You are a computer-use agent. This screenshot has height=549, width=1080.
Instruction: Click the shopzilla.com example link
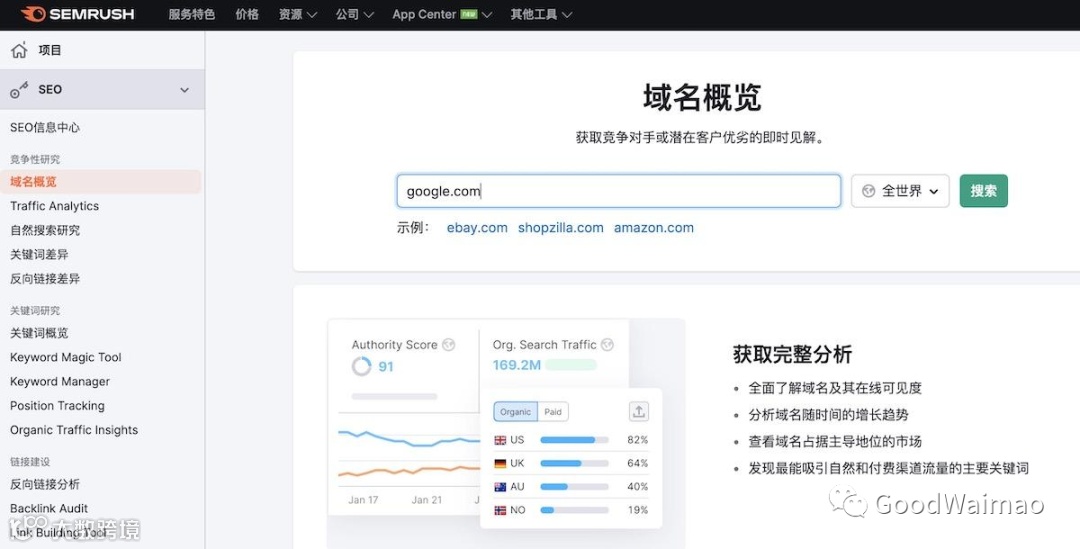click(561, 228)
